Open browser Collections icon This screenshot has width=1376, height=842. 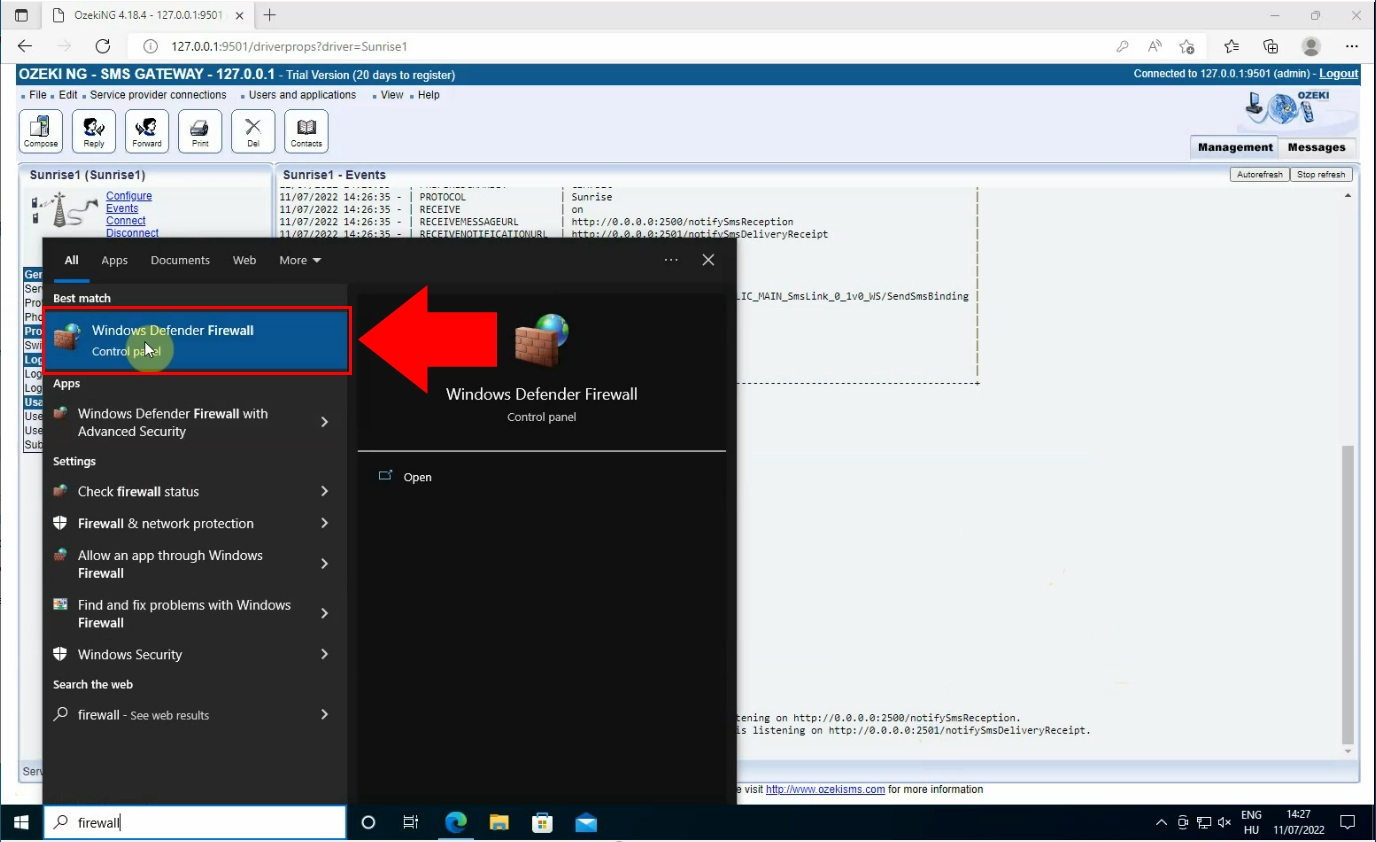coord(1271,46)
